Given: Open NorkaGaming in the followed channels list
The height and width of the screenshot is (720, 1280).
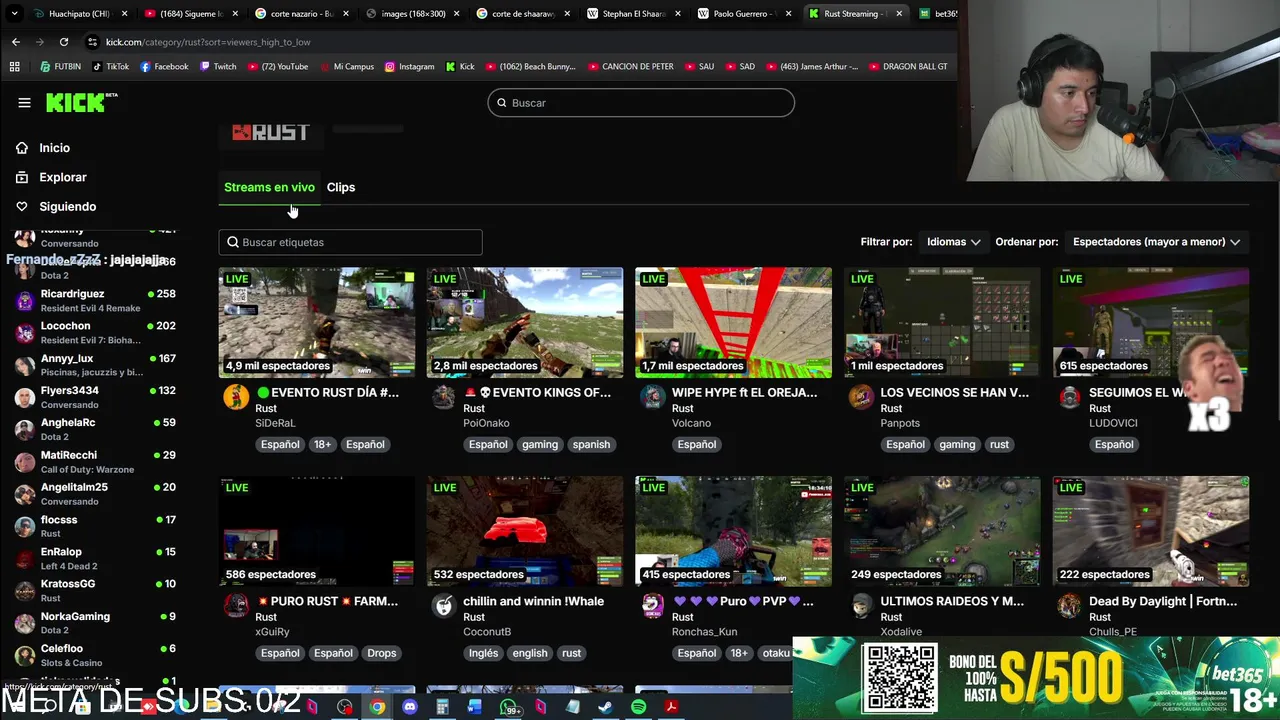Looking at the screenshot, I should pos(95,622).
